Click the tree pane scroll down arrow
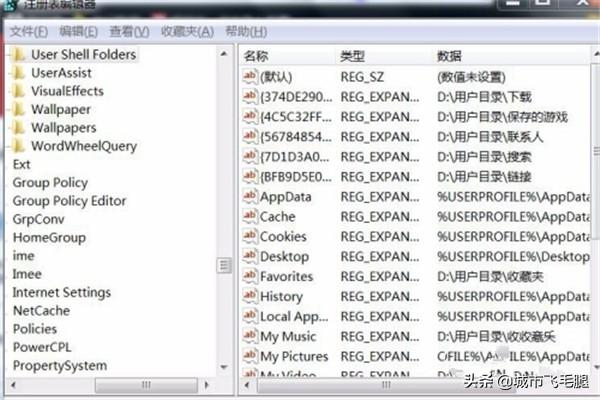 point(224,367)
